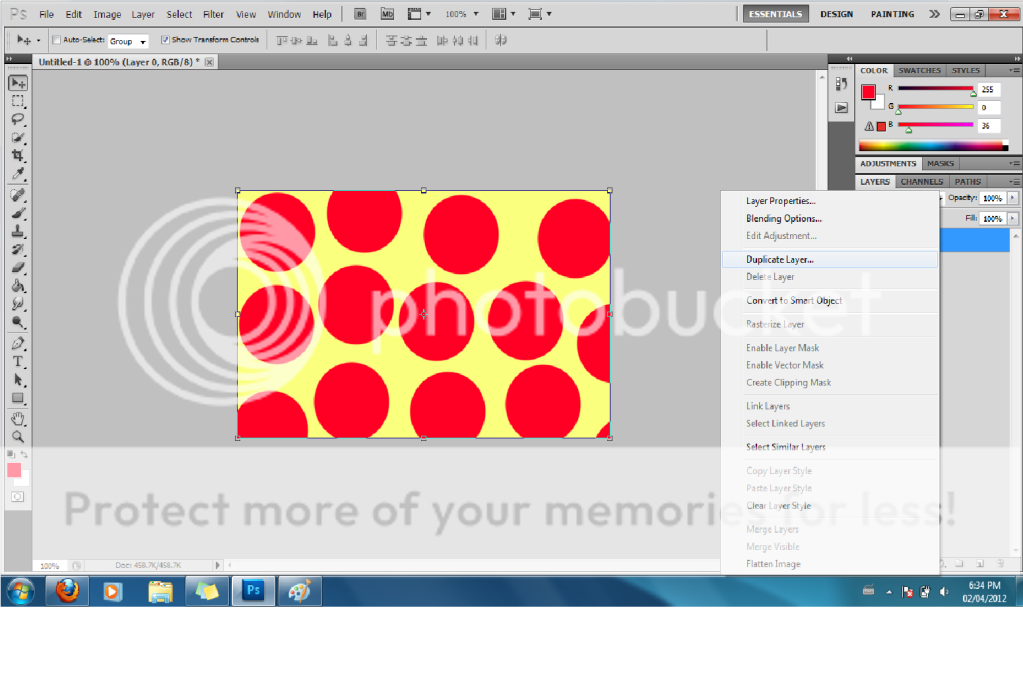This screenshot has height=680, width=1023.
Task: Select the Lasso tool
Action: click(18, 119)
